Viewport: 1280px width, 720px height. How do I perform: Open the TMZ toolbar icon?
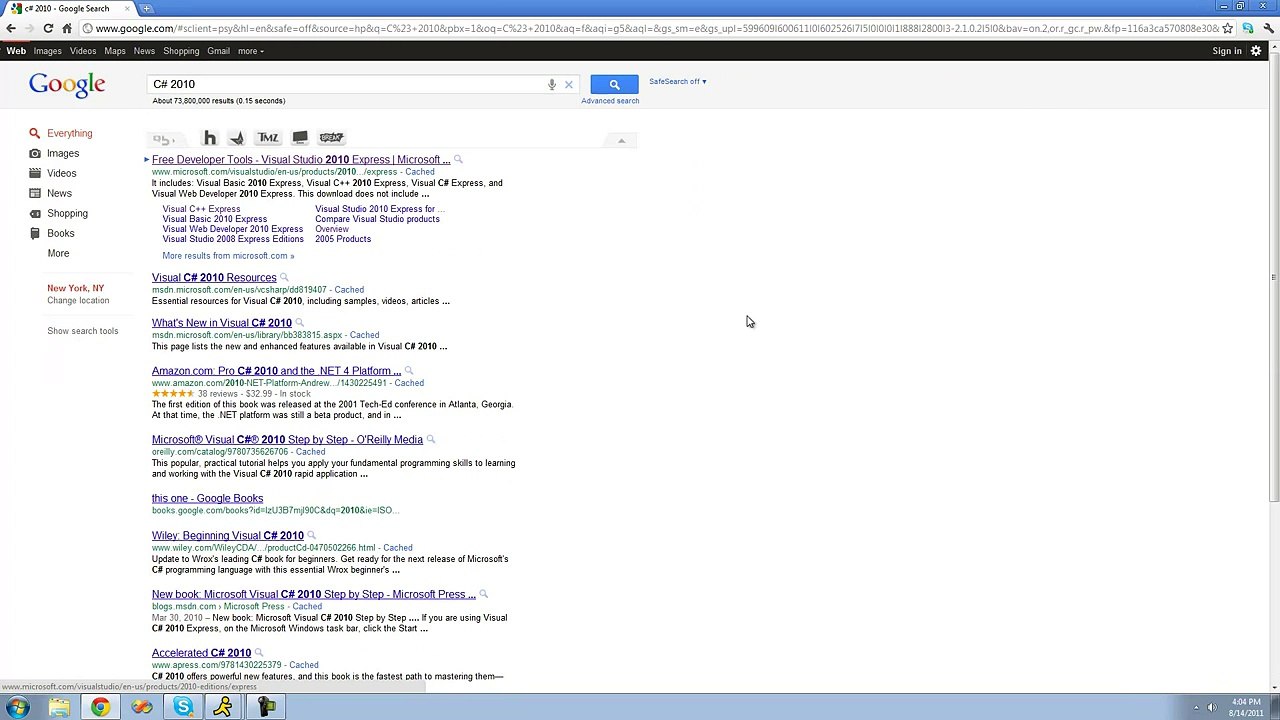click(268, 138)
